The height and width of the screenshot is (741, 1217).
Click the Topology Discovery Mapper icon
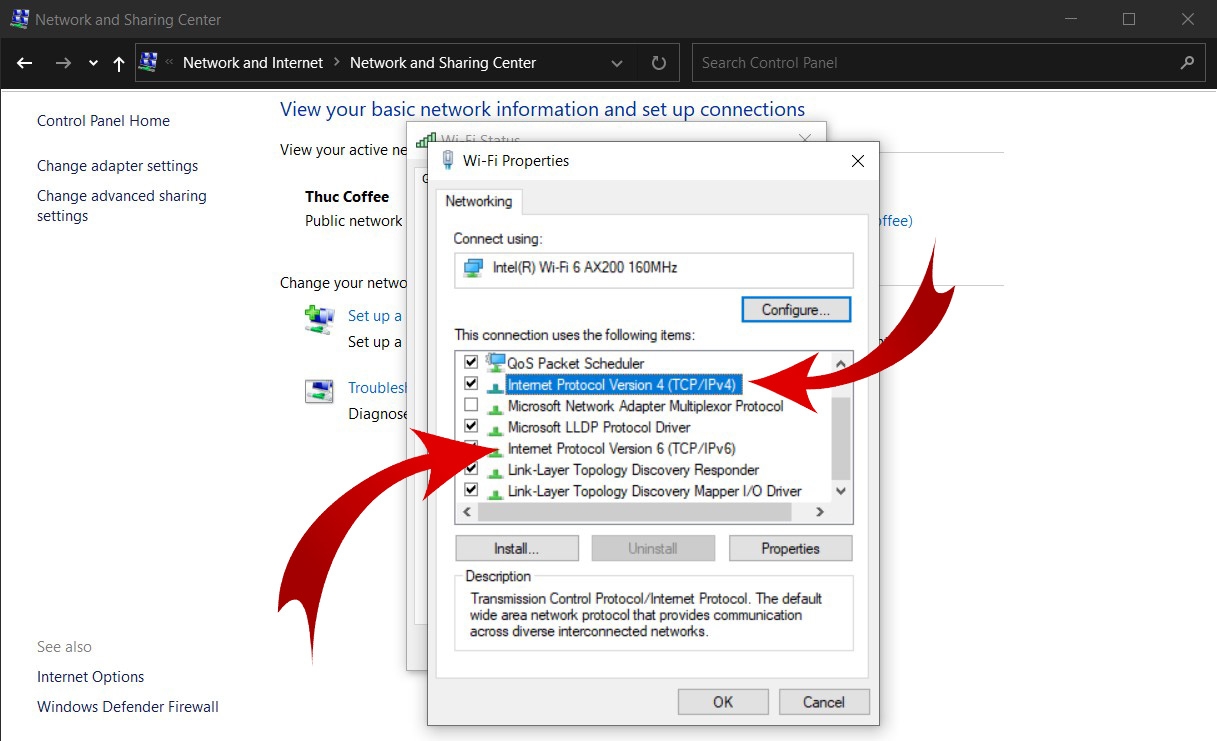click(x=494, y=492)
